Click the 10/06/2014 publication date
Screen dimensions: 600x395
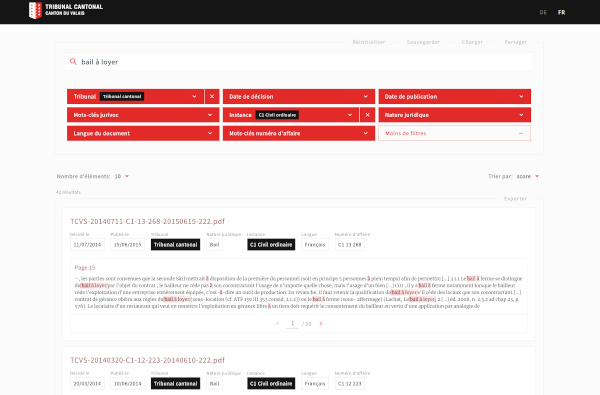(127, 384)
